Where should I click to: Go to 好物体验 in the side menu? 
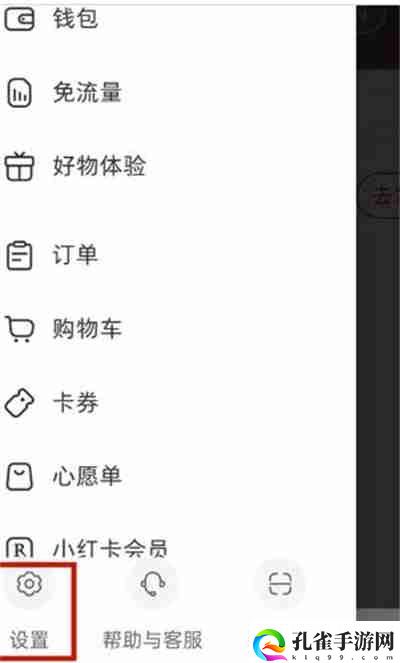point(99,166)
